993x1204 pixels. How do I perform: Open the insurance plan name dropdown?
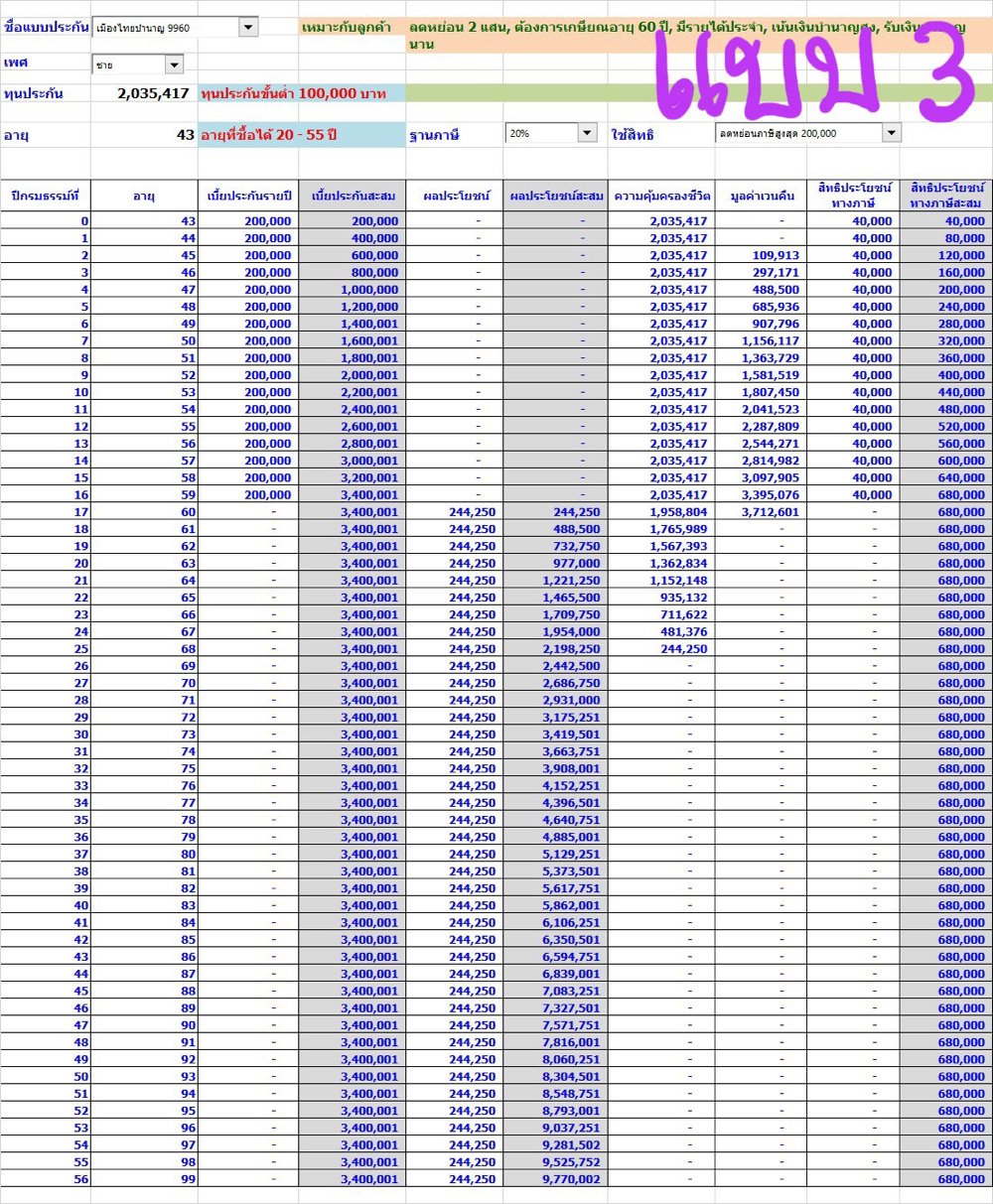coord(248,28)
